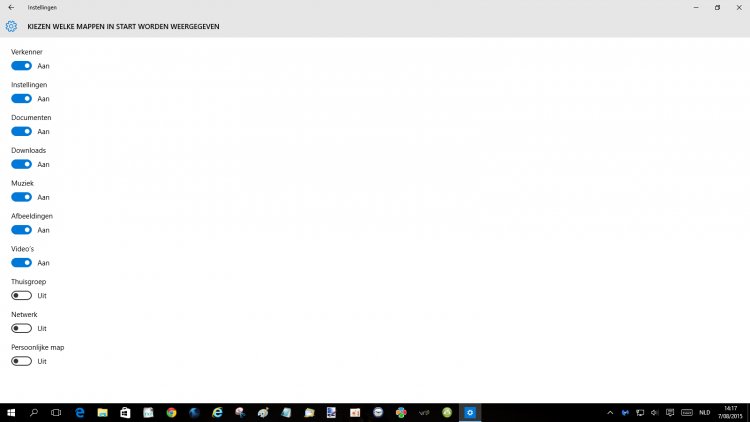Open the Action Center notifications icon

[x=670, y=412]
